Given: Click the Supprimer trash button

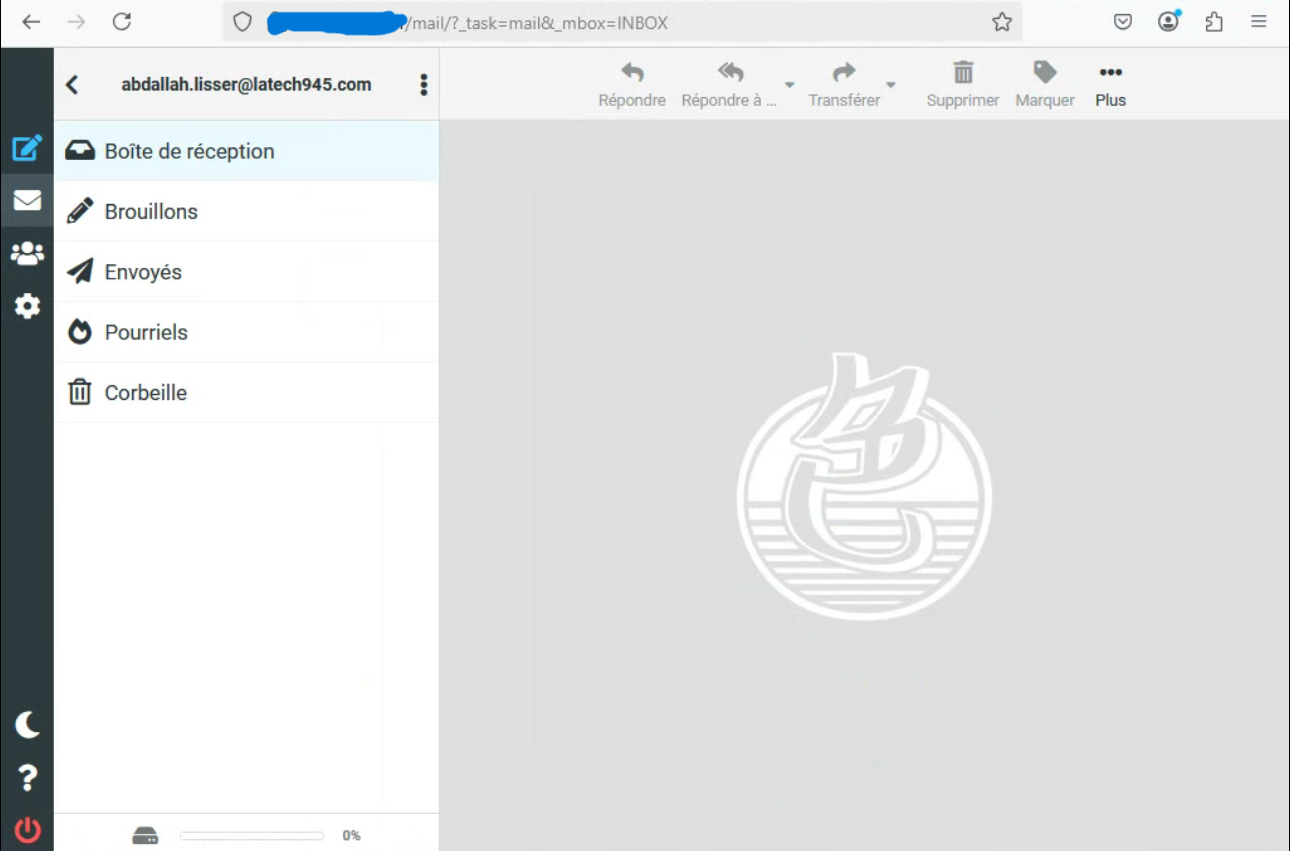Looking at the screenshot, I should point(963,85).
